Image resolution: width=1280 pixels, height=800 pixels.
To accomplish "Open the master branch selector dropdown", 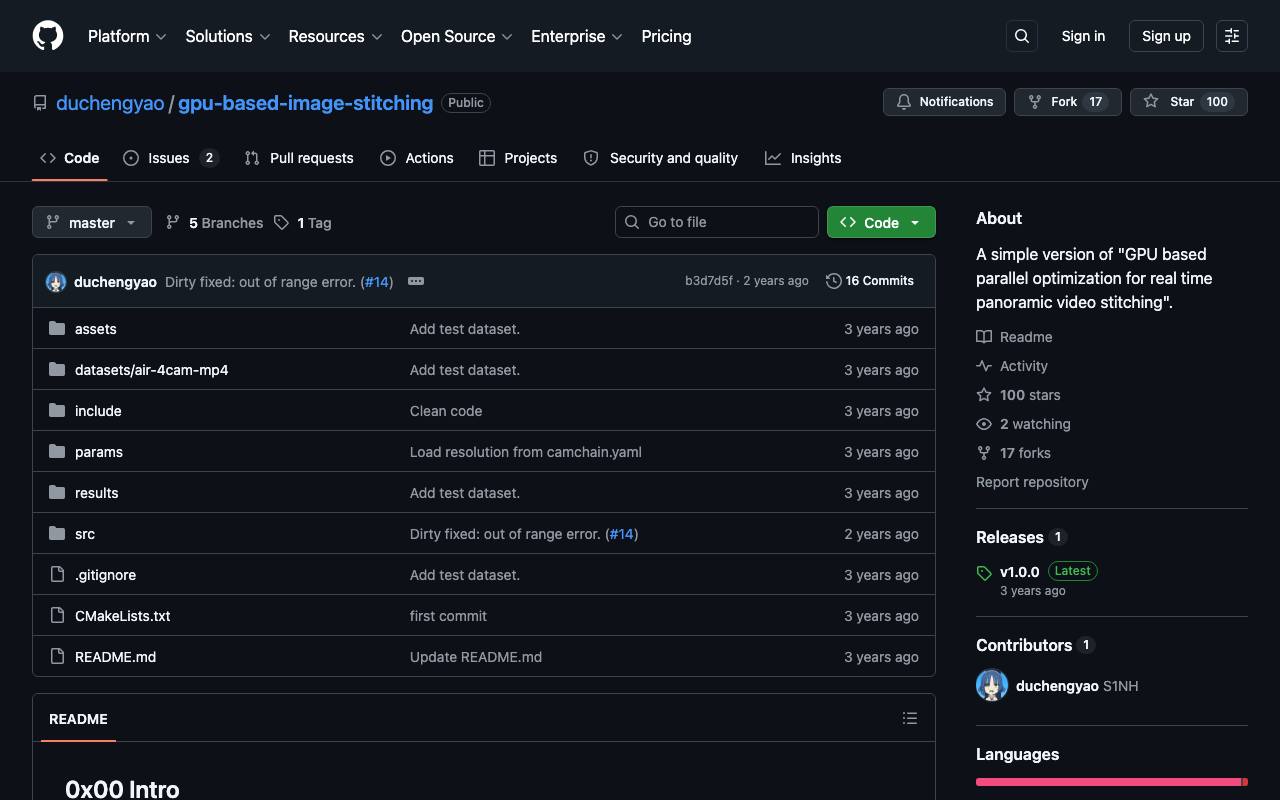I will point(92,222).
